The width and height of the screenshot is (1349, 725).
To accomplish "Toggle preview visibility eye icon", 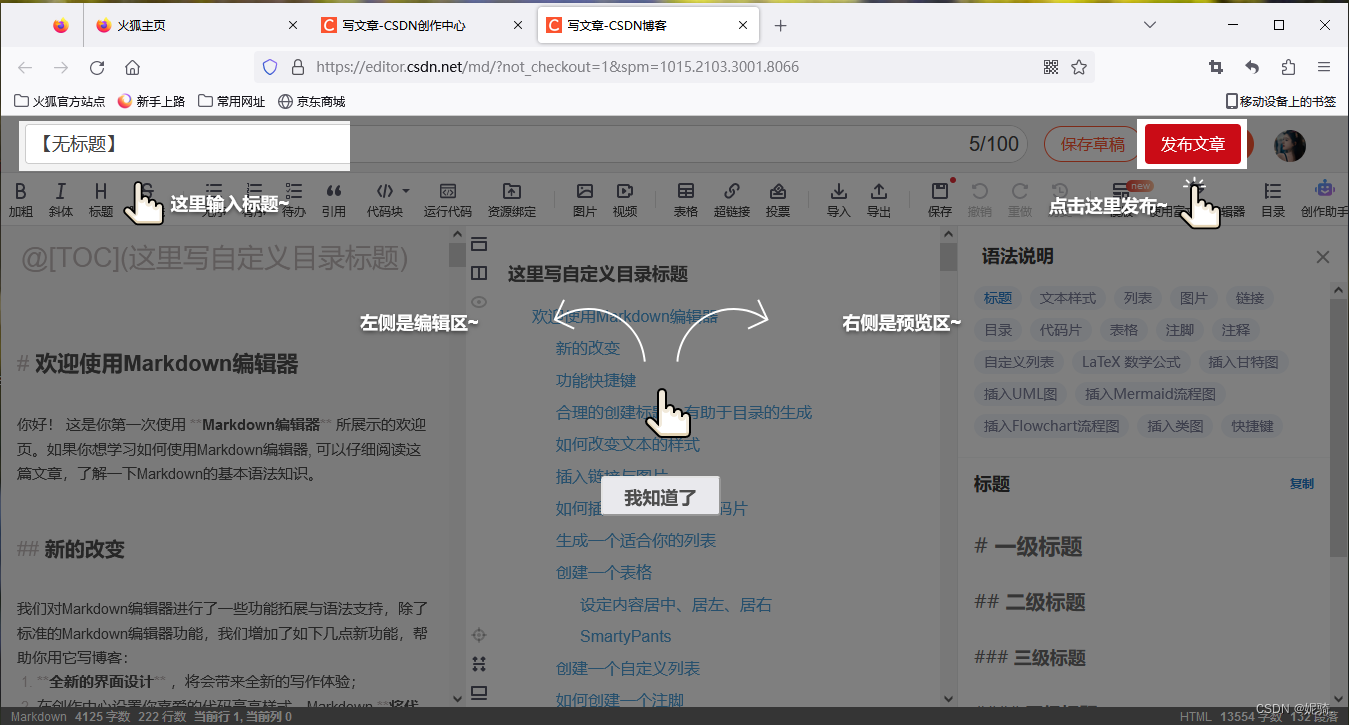I will (479, 301).
